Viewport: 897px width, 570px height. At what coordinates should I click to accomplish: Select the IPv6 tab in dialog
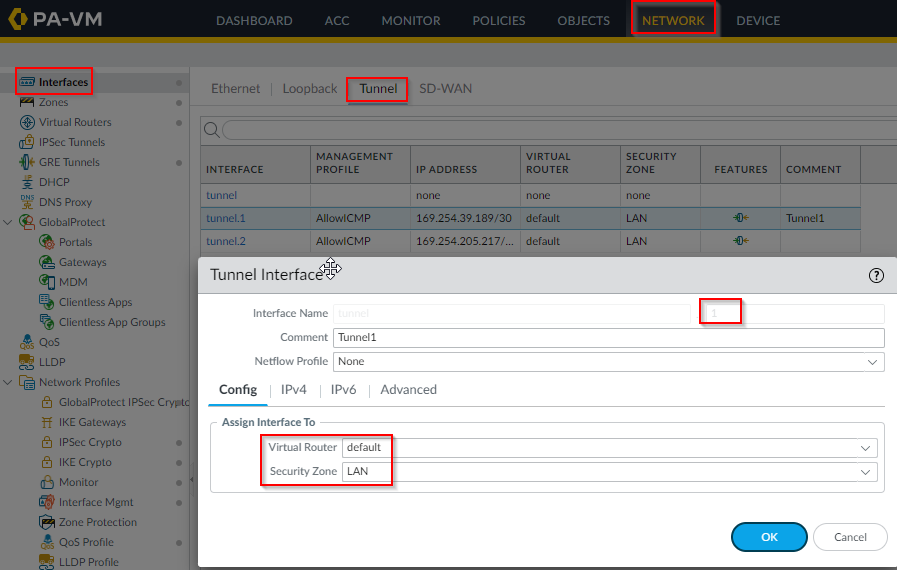pos(343,390)
